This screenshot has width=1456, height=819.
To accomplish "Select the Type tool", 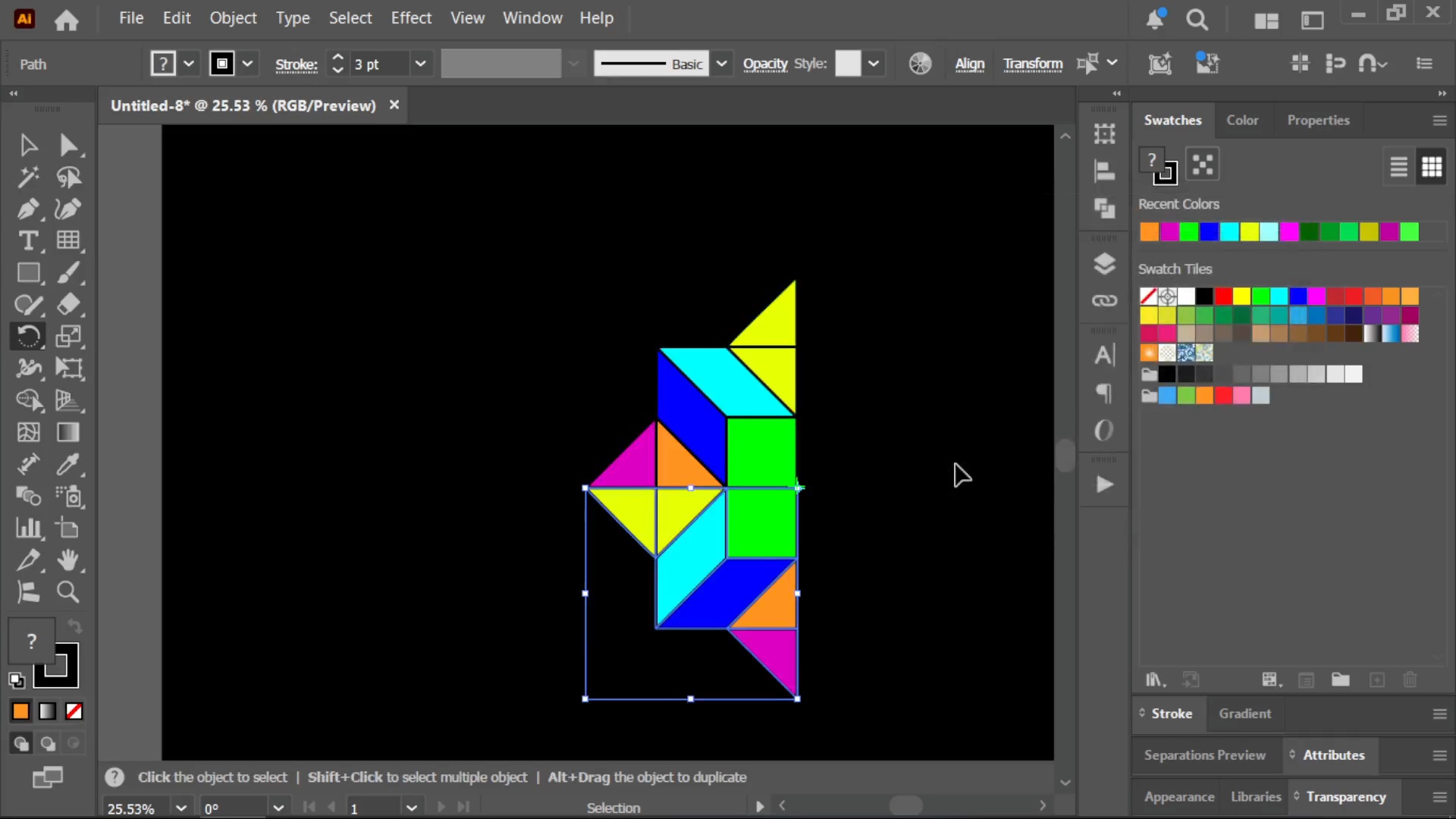I will 28,240.
